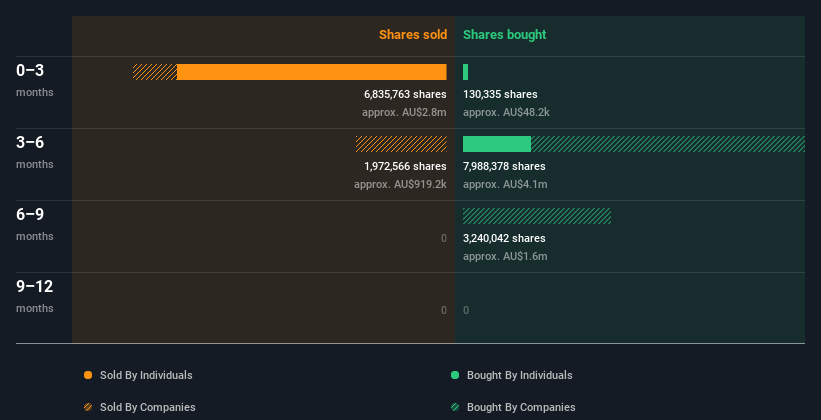Screen dimensions: 821x420
Task: Select the hatched orange 0–3 months sold segment
Action: coord(155,72)
